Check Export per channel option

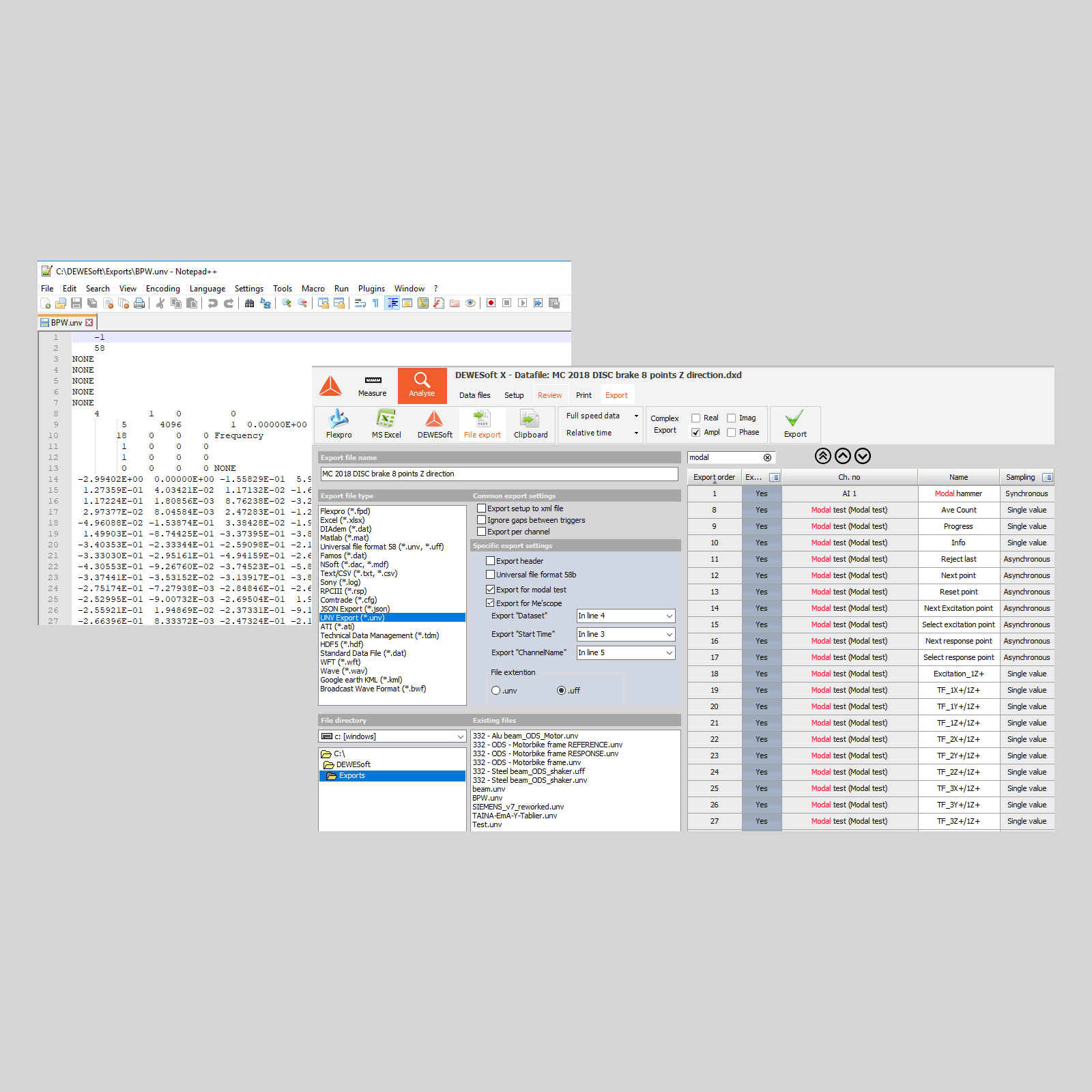pyautogui.click(x=481, y=532)
